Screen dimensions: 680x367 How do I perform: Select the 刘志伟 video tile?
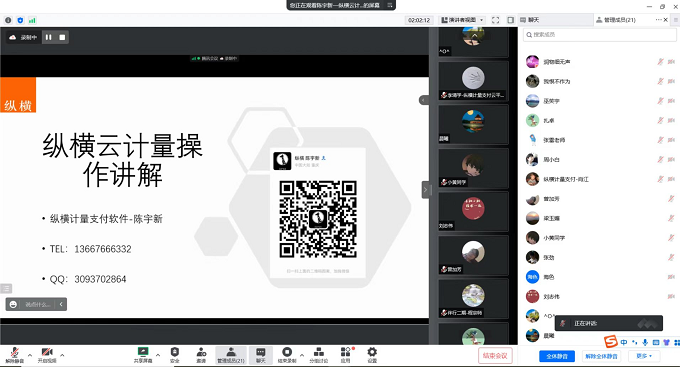473,212
